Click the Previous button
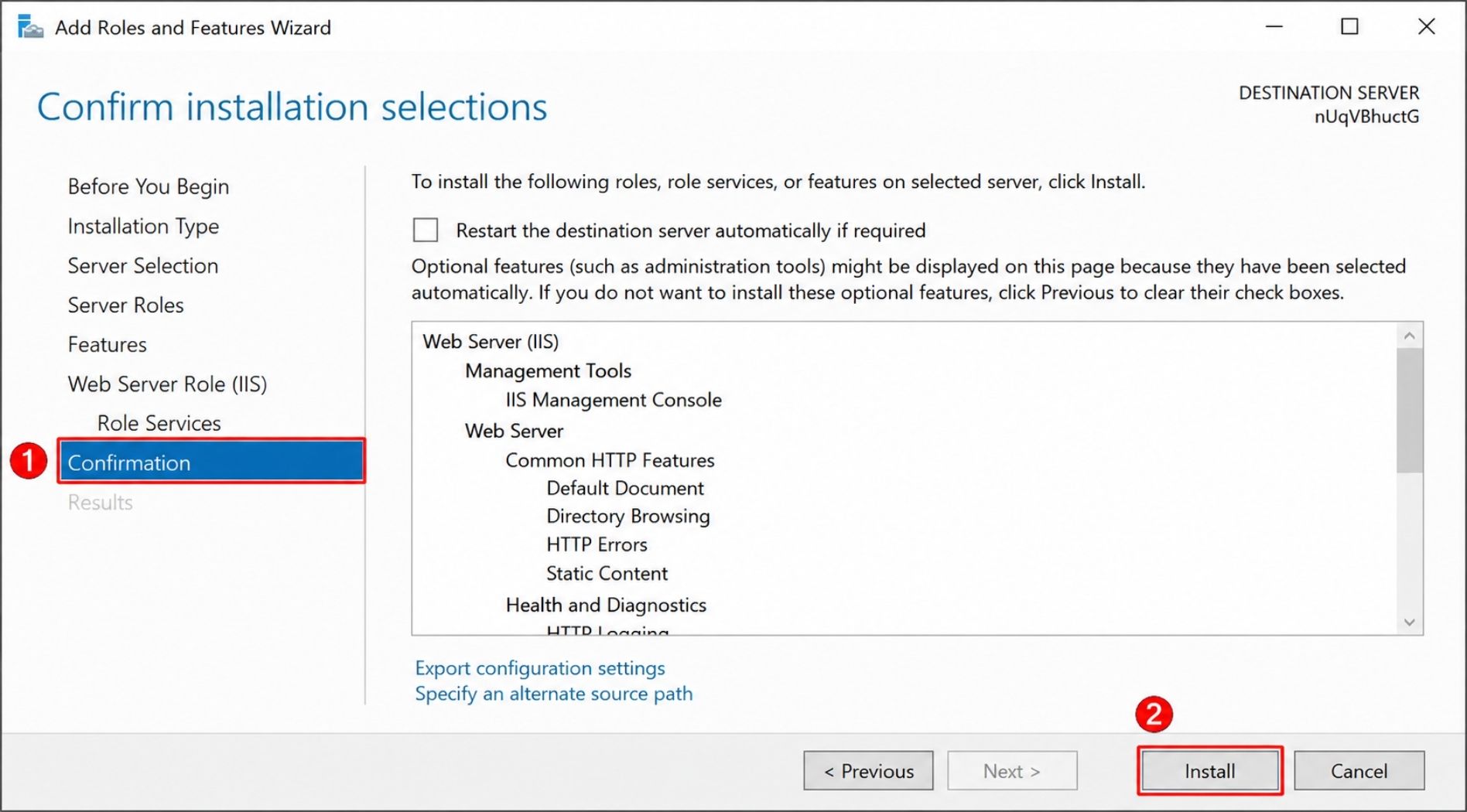1467x812 pixels. pos(868,770)
